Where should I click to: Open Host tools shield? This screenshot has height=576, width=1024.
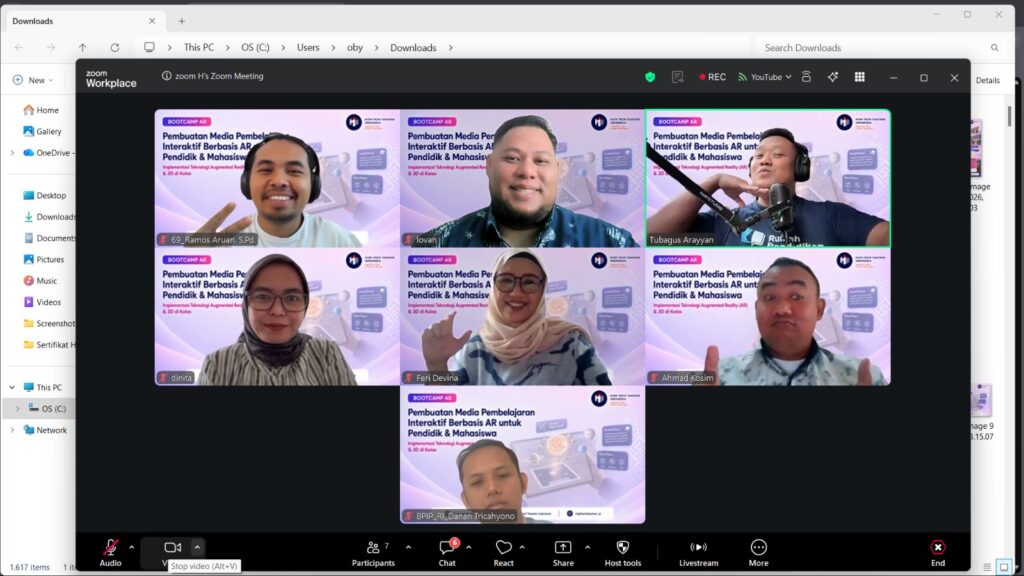(623, 552)
